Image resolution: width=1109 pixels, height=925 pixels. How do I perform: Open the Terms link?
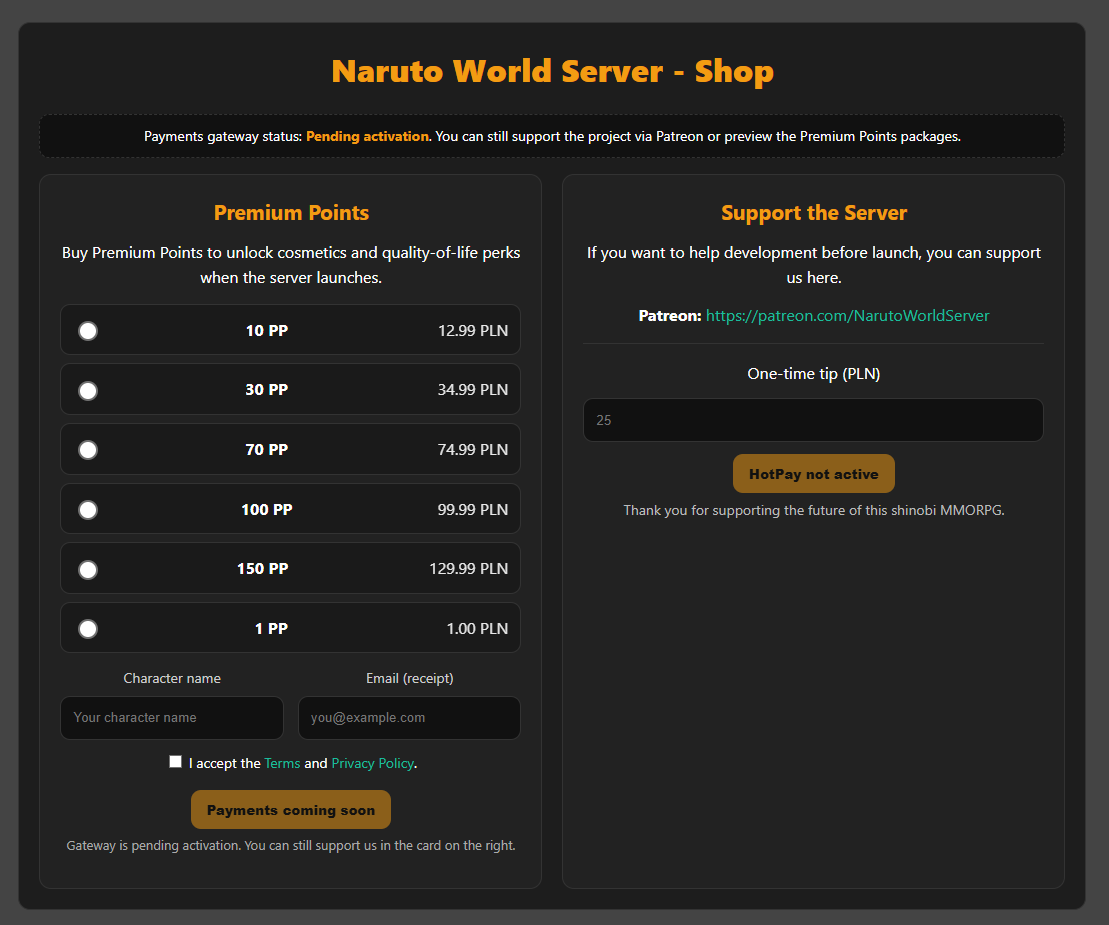click(282, 762)
